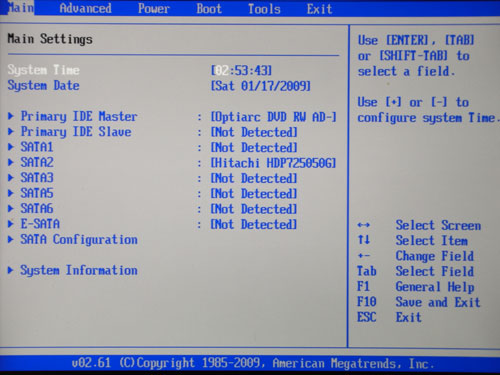The height and width of the screenshot is (375, 500).
Task: Expand the arrow next to SATA5
Action: coord(11,193)
